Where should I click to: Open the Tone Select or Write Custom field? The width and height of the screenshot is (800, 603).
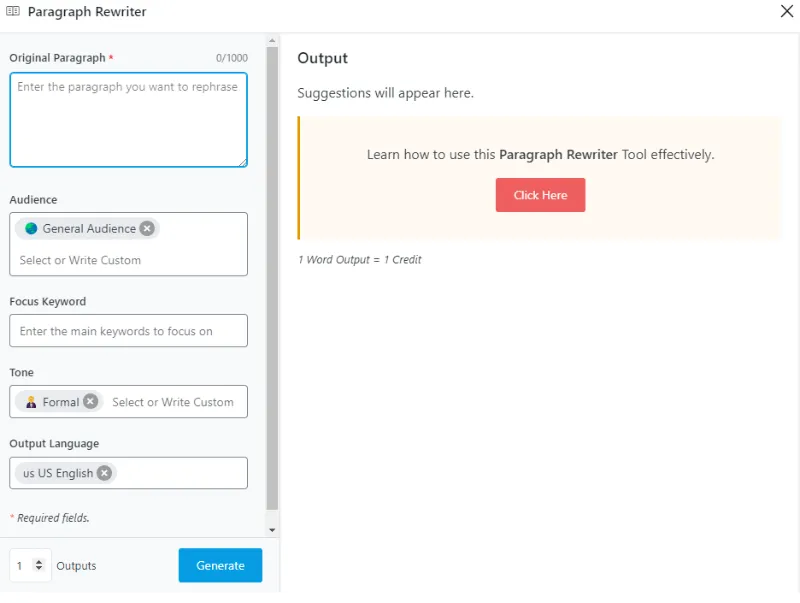pos(174,402)
